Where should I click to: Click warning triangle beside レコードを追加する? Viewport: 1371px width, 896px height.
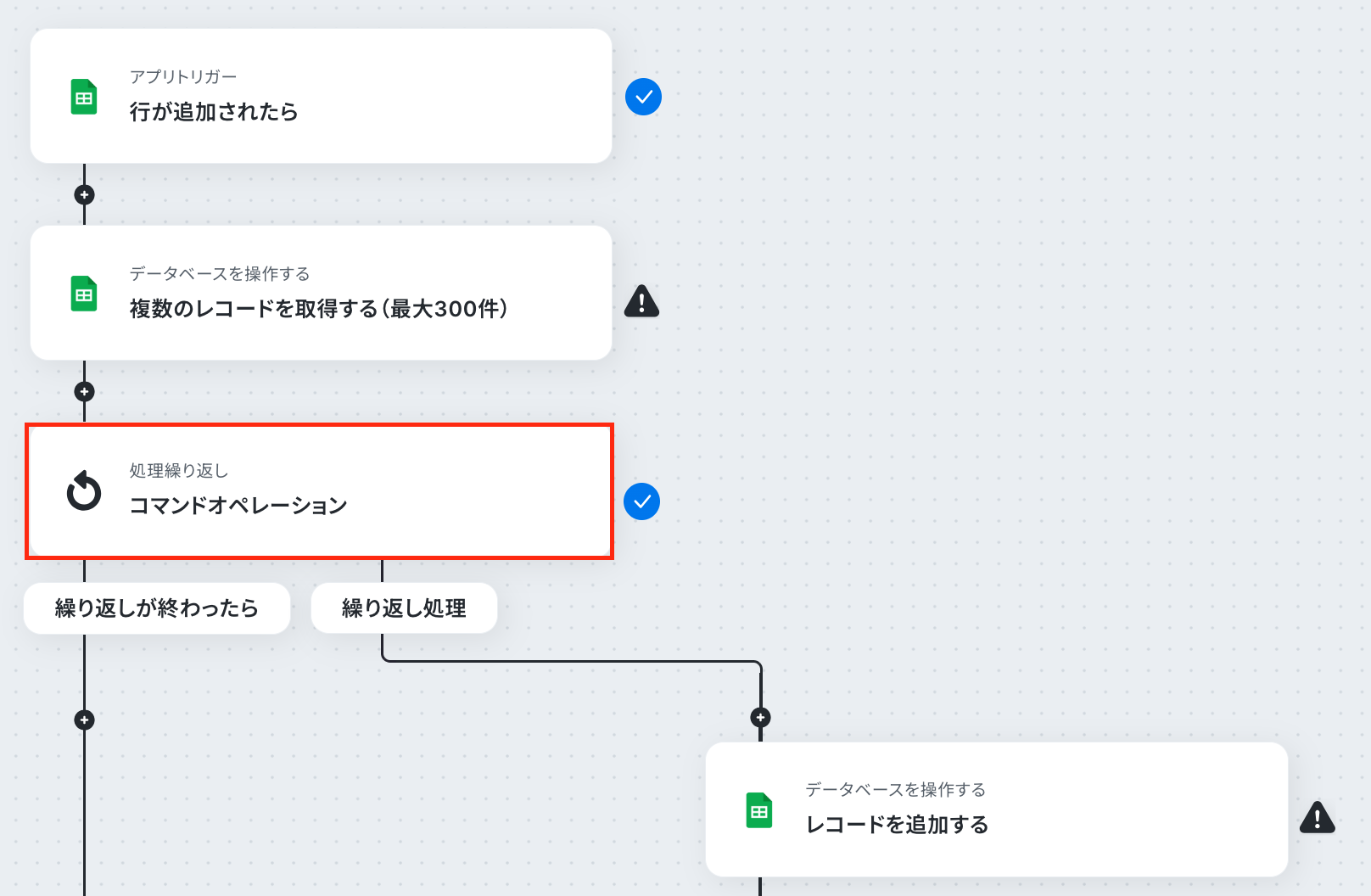[1318, 817]
